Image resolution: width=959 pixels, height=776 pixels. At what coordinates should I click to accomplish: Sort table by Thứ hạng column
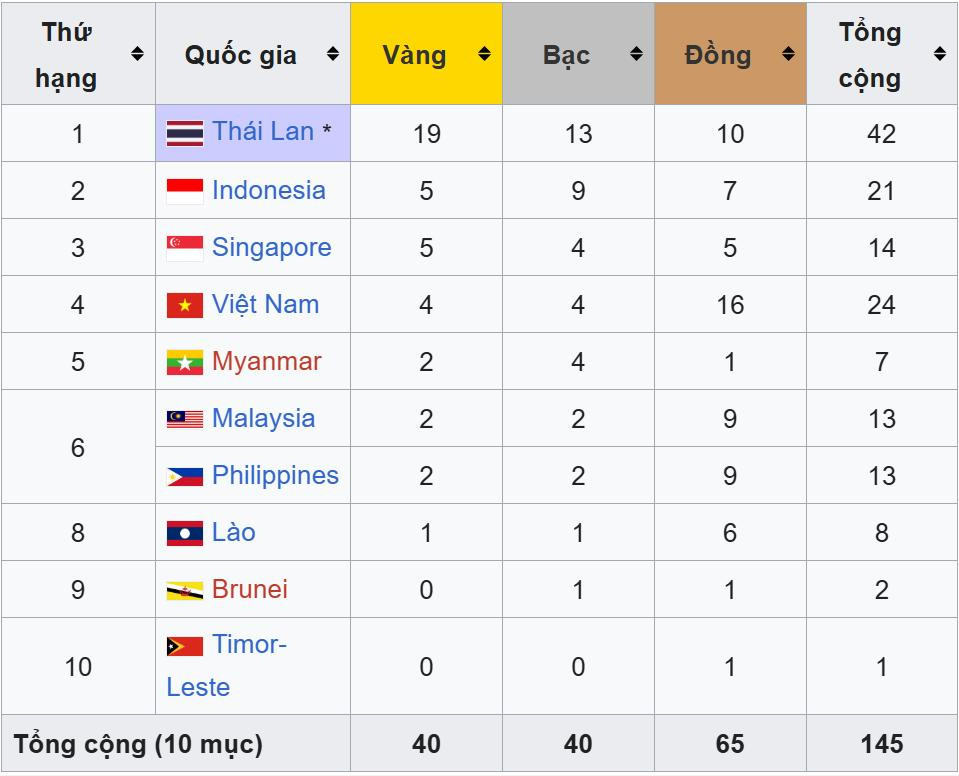click(137, 54)
